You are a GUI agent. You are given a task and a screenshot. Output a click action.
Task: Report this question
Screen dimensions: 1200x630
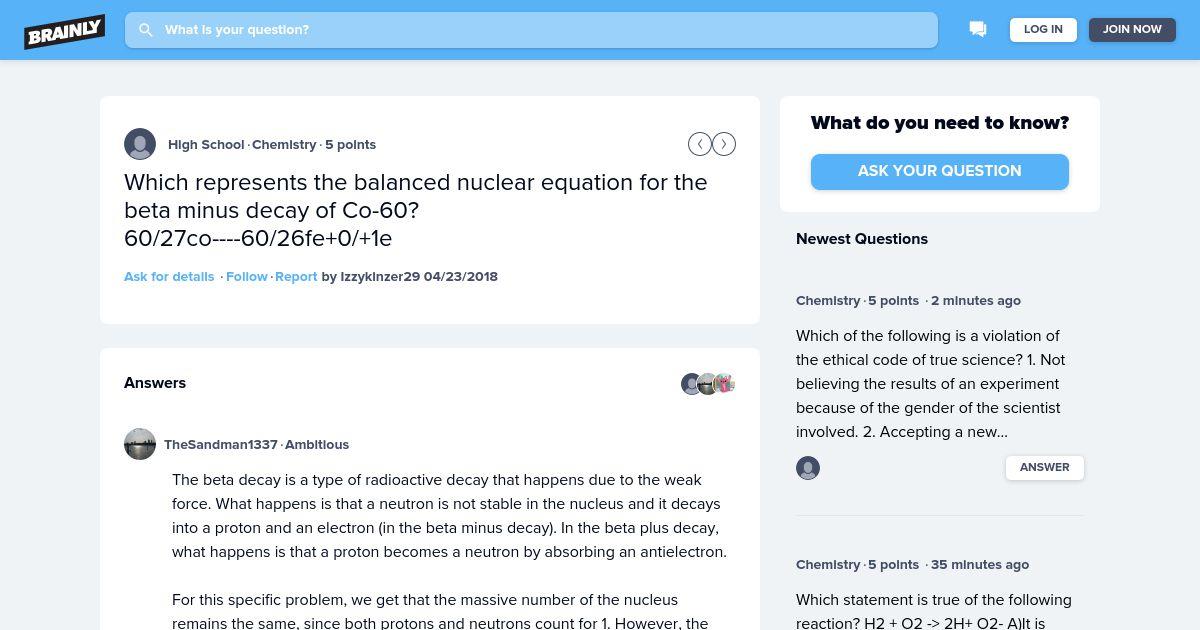pos(296,277)
